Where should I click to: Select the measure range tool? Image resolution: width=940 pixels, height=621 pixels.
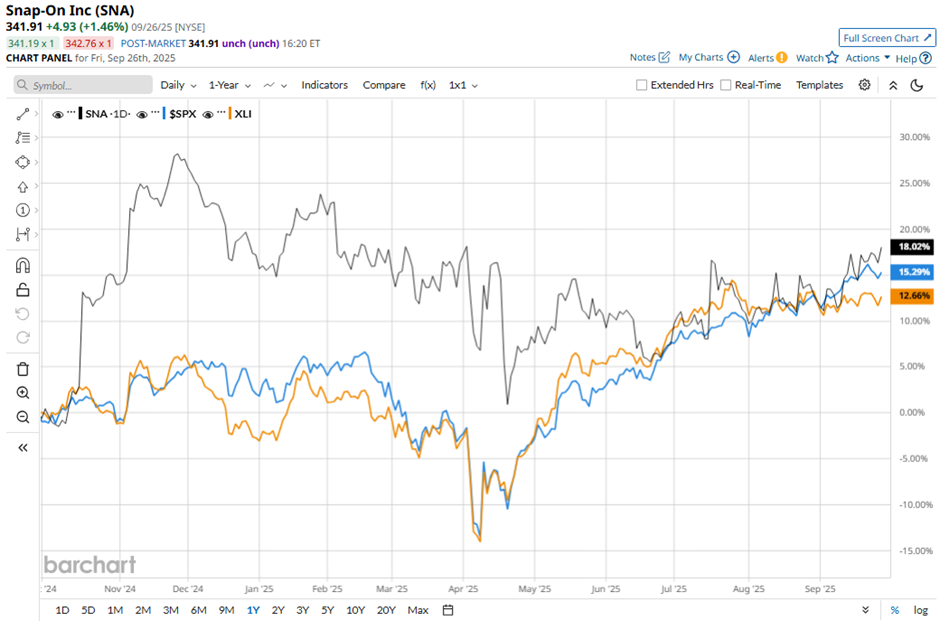(x=22, y=234)
